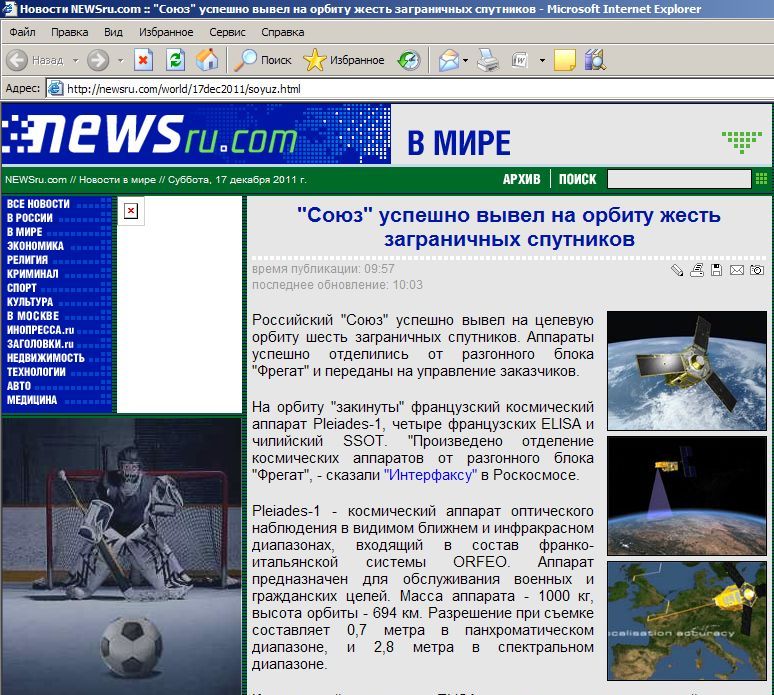The image size is (774, 695).
Task: Click the page icon beside address URL
Action: [x=55, y=89]
